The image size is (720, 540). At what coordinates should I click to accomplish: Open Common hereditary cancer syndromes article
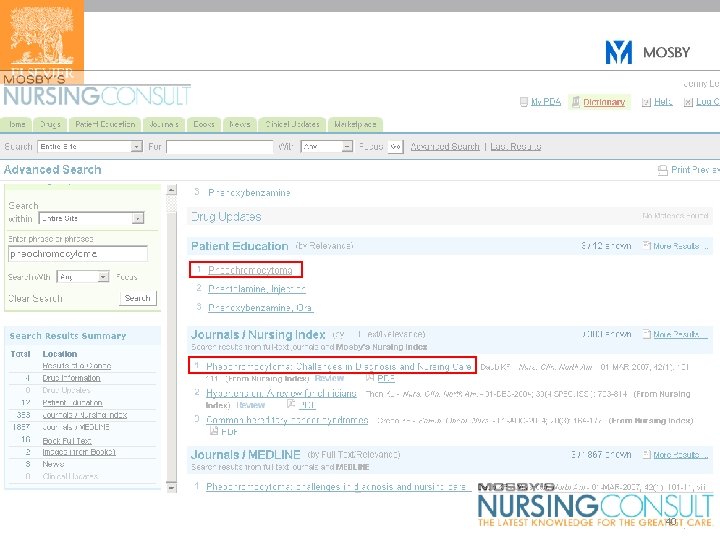287,420
